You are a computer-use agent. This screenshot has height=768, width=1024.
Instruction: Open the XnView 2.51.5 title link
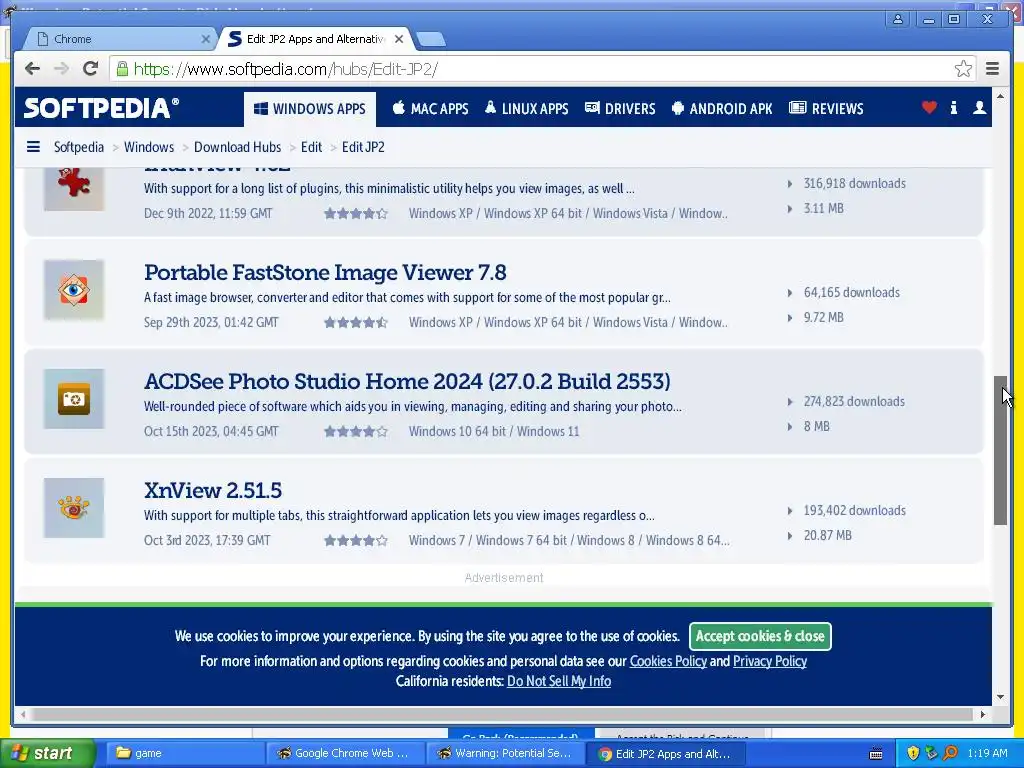[213, 490]
